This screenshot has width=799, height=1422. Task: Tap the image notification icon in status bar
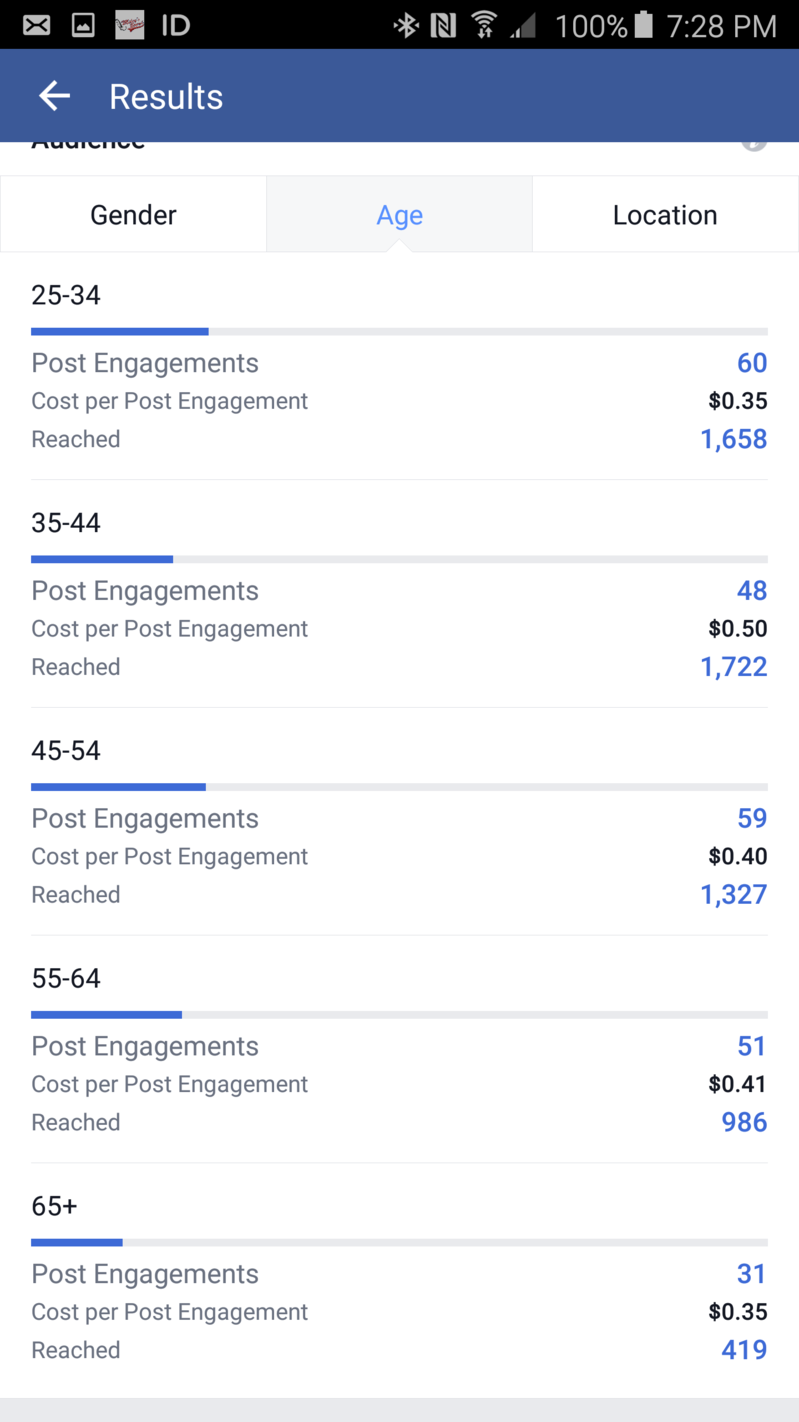[83, 25]
